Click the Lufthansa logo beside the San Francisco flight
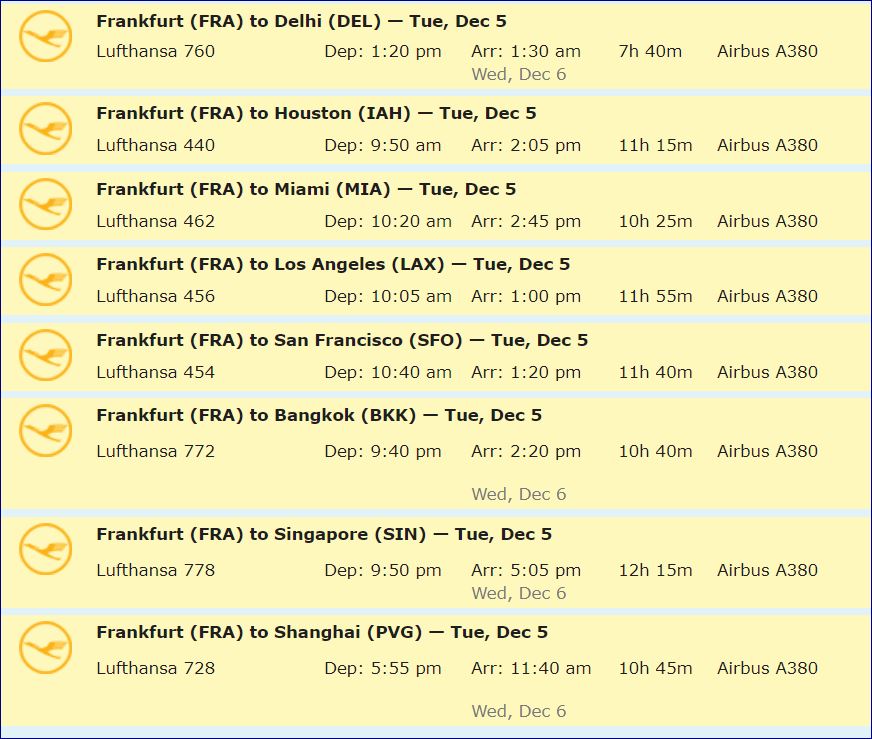Image resolution: width=872 pixels, height=739 pixels. pyautogui.click(x=46, y=356)
